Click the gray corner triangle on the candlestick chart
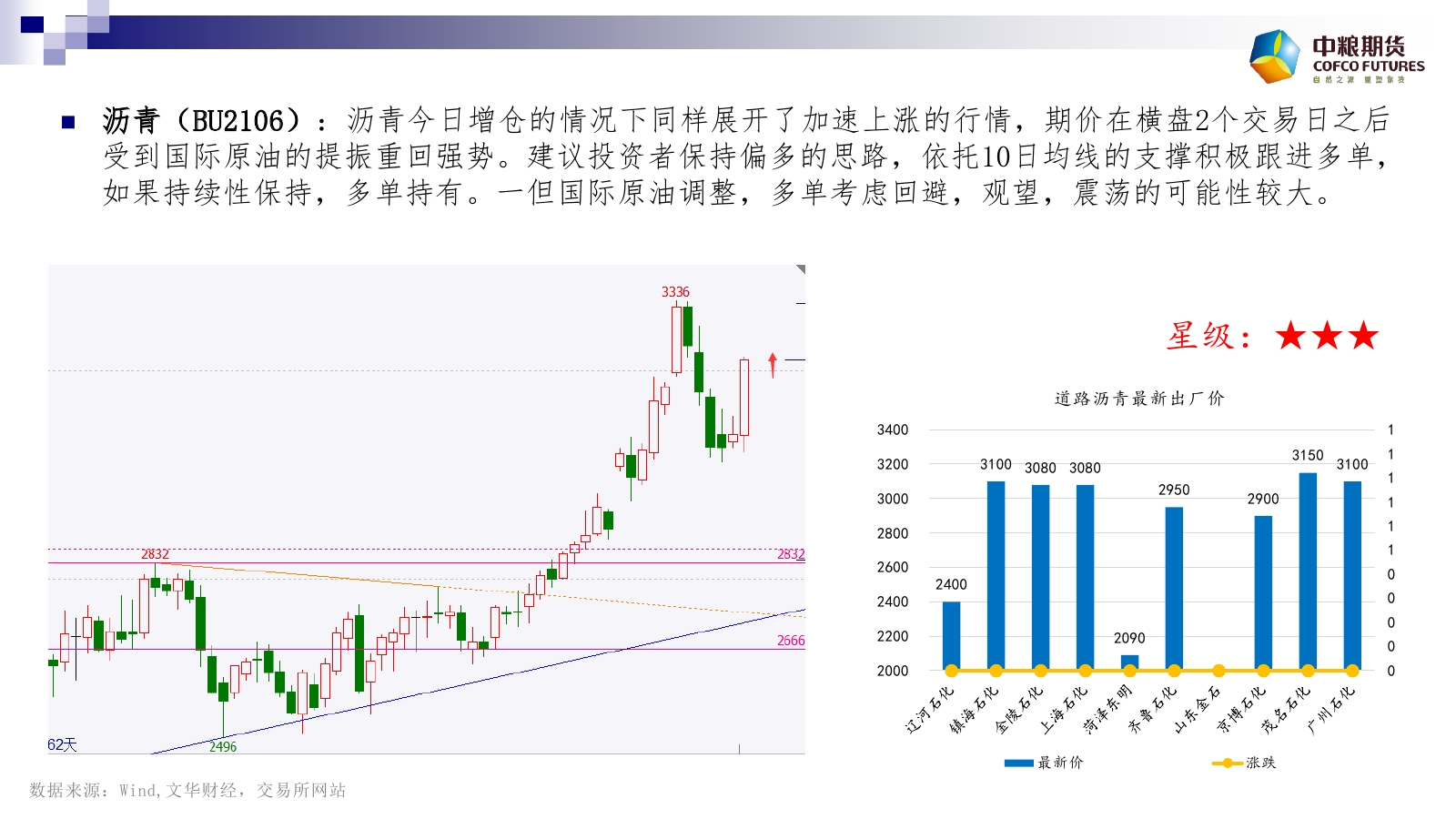Image resolution: width=1456 pixels, height=819 pixels. pos(801,269)
